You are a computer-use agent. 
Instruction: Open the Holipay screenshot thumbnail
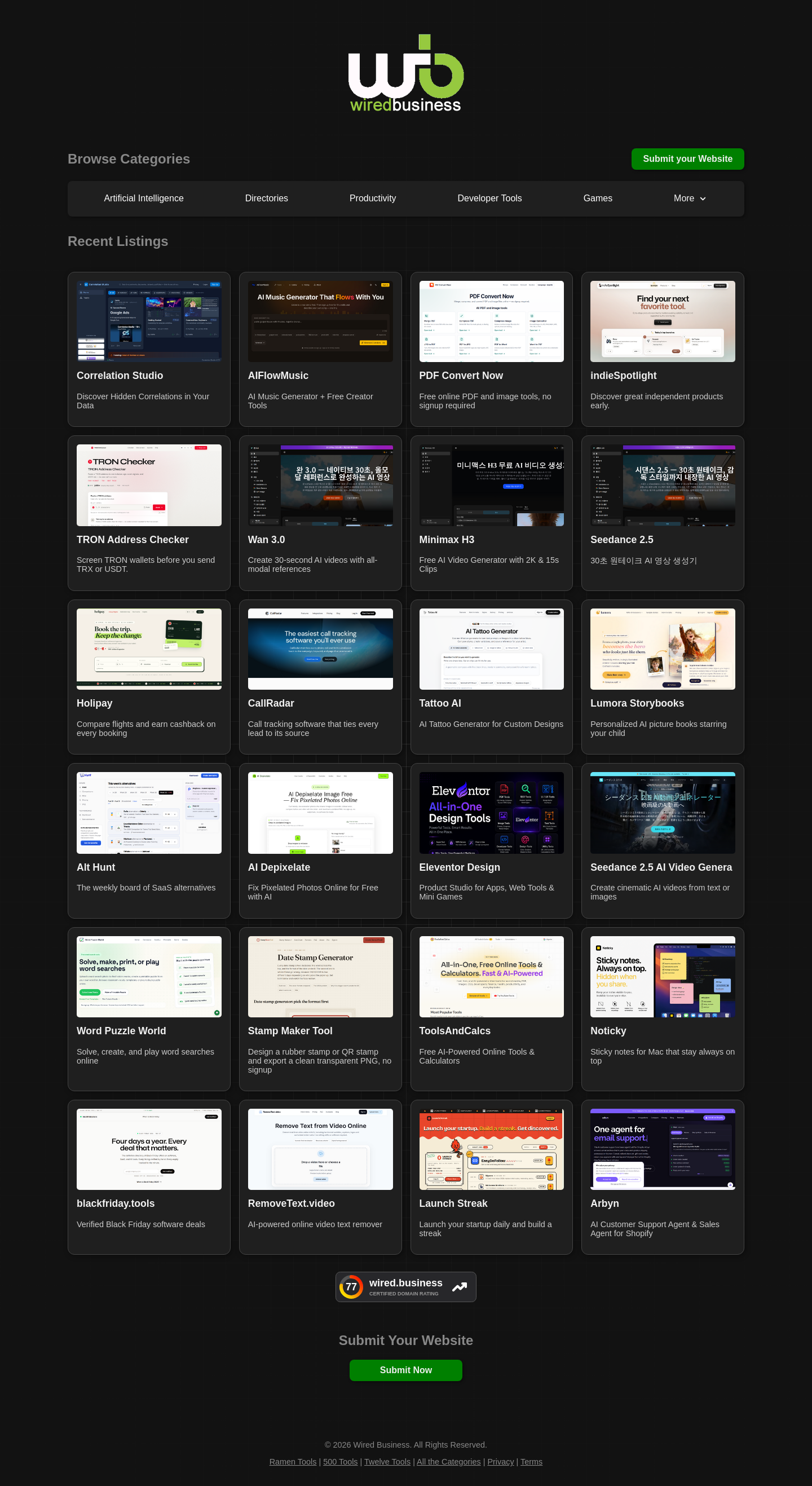[x=149, y=649]
